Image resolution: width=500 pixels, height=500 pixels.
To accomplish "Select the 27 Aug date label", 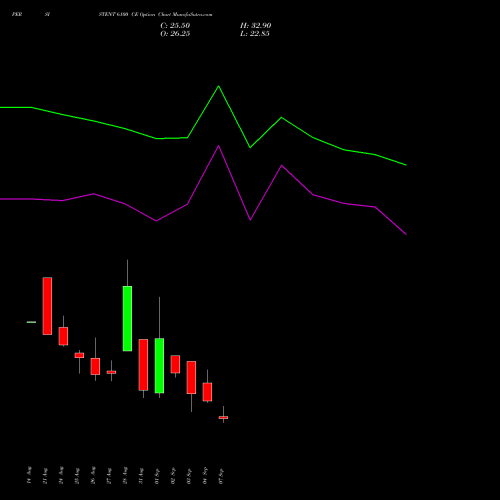I will click(109, 476).
